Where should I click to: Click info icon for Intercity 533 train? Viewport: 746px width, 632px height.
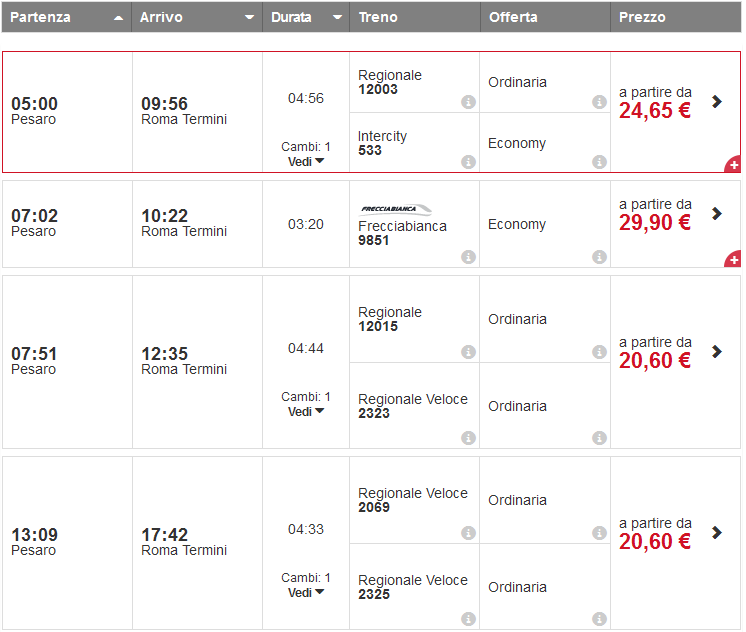pos(468,162)
